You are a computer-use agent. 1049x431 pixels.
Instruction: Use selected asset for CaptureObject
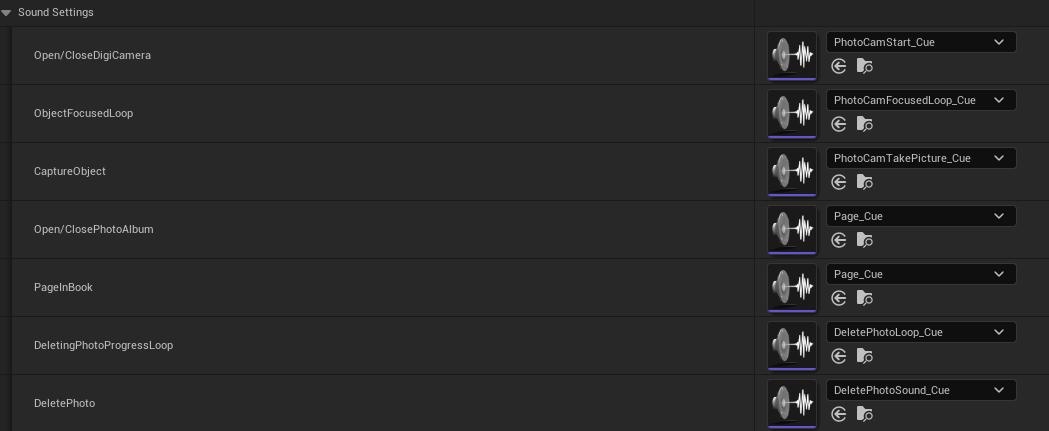[839, 182]
